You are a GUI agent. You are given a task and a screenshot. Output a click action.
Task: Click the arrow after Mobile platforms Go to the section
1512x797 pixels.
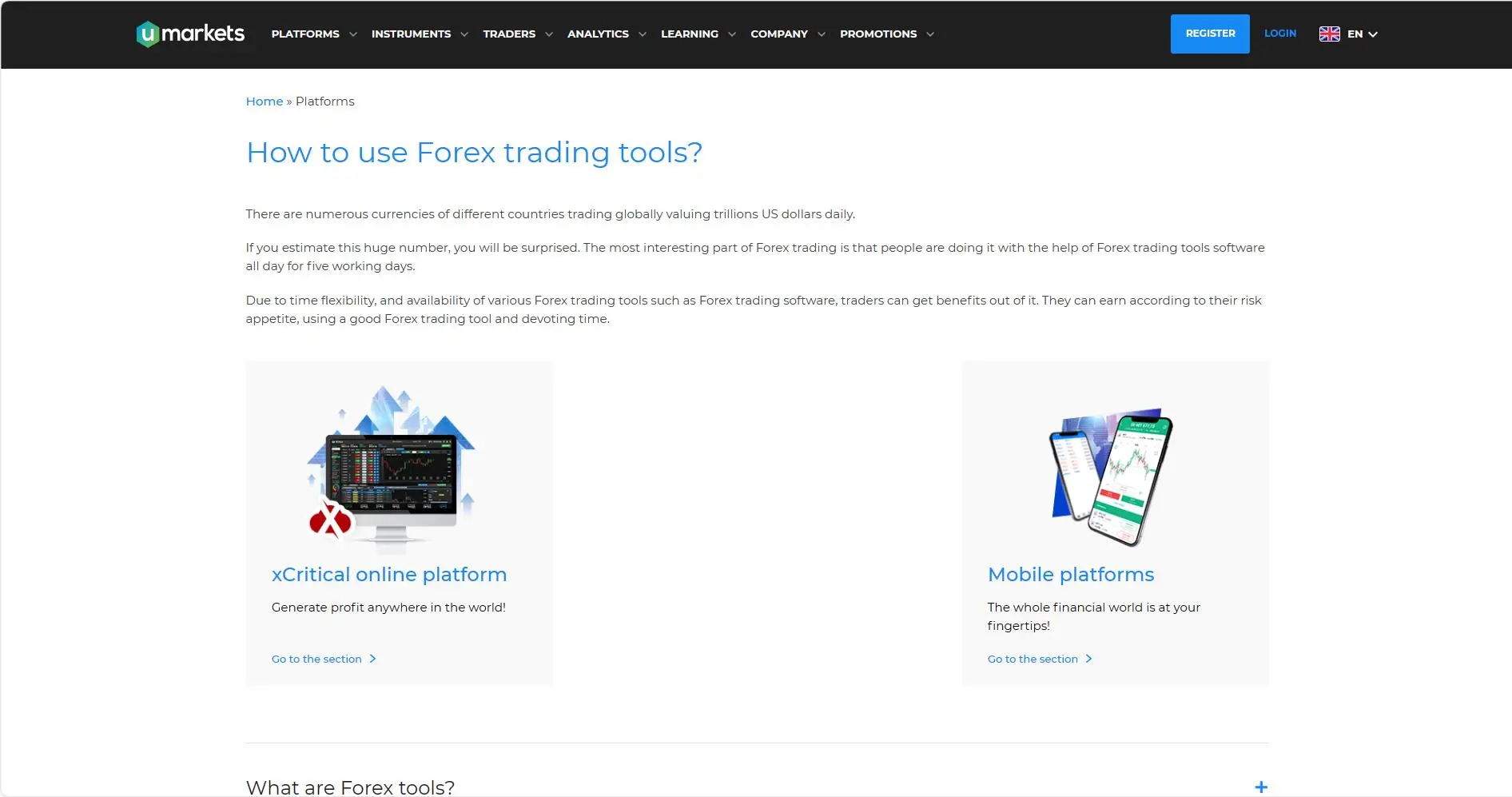[1088, 659]
